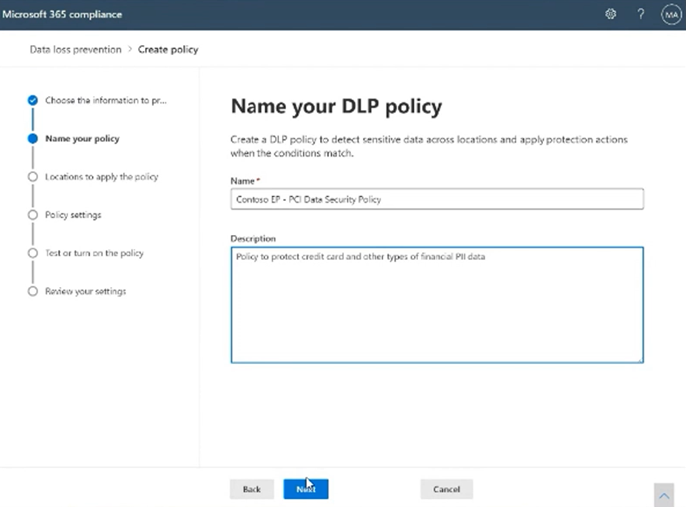Select the active Name your policy step circle
This screenshot has height=507, width=686.
(x=32, y=139)
